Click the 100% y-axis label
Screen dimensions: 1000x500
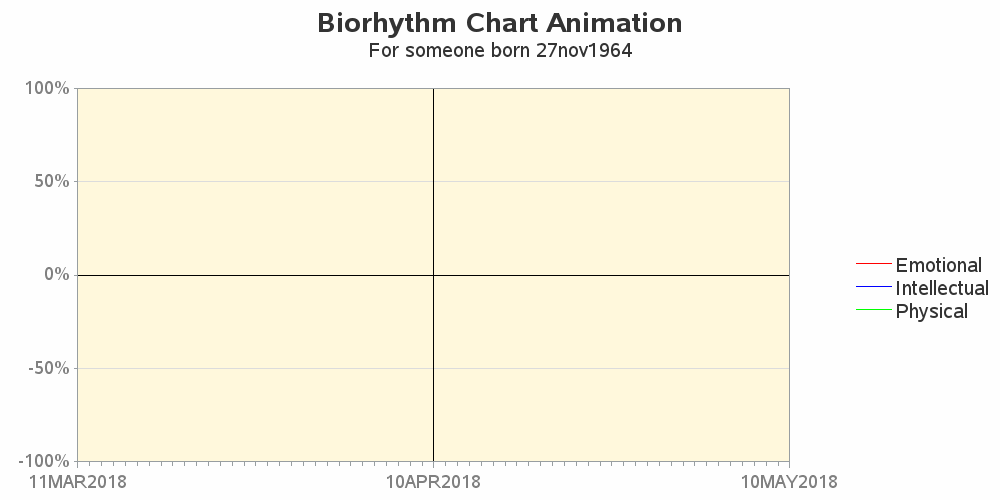point(47,88)
